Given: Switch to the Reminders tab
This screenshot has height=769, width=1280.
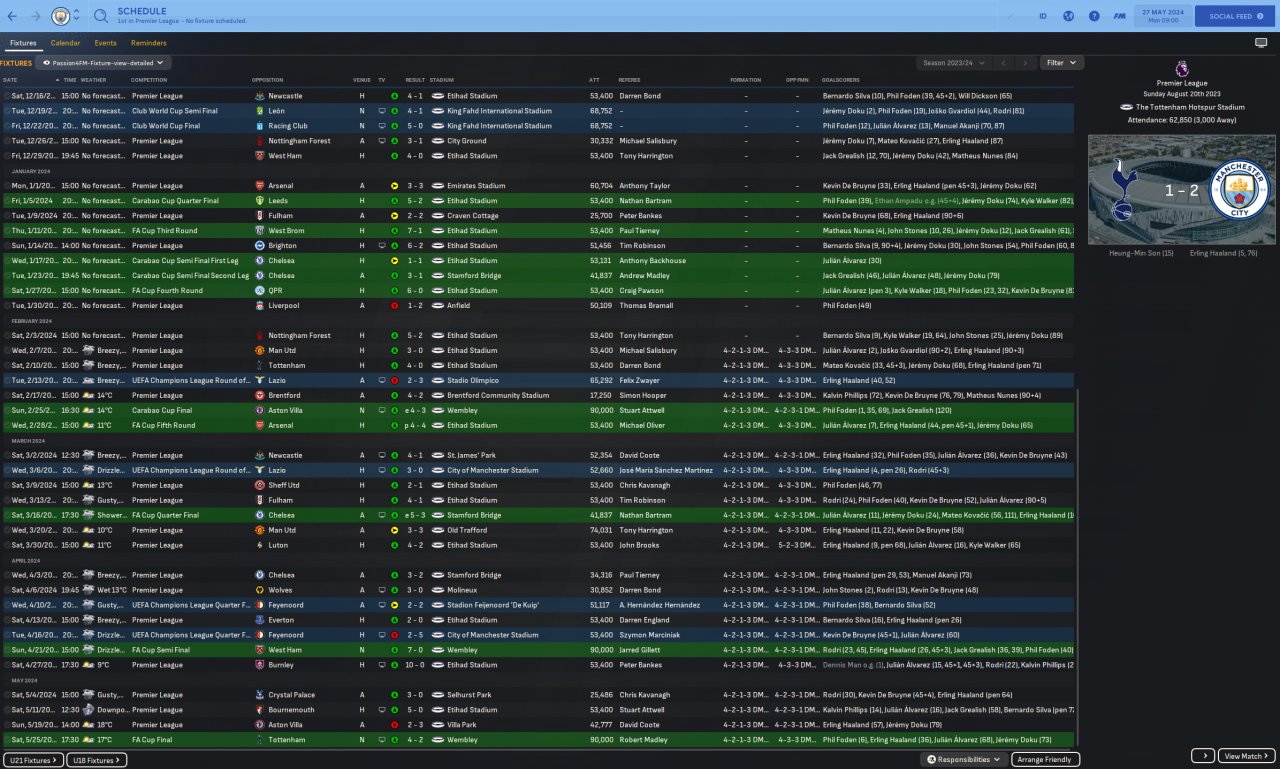Looking at the screenshot, I should click(148, 43).
